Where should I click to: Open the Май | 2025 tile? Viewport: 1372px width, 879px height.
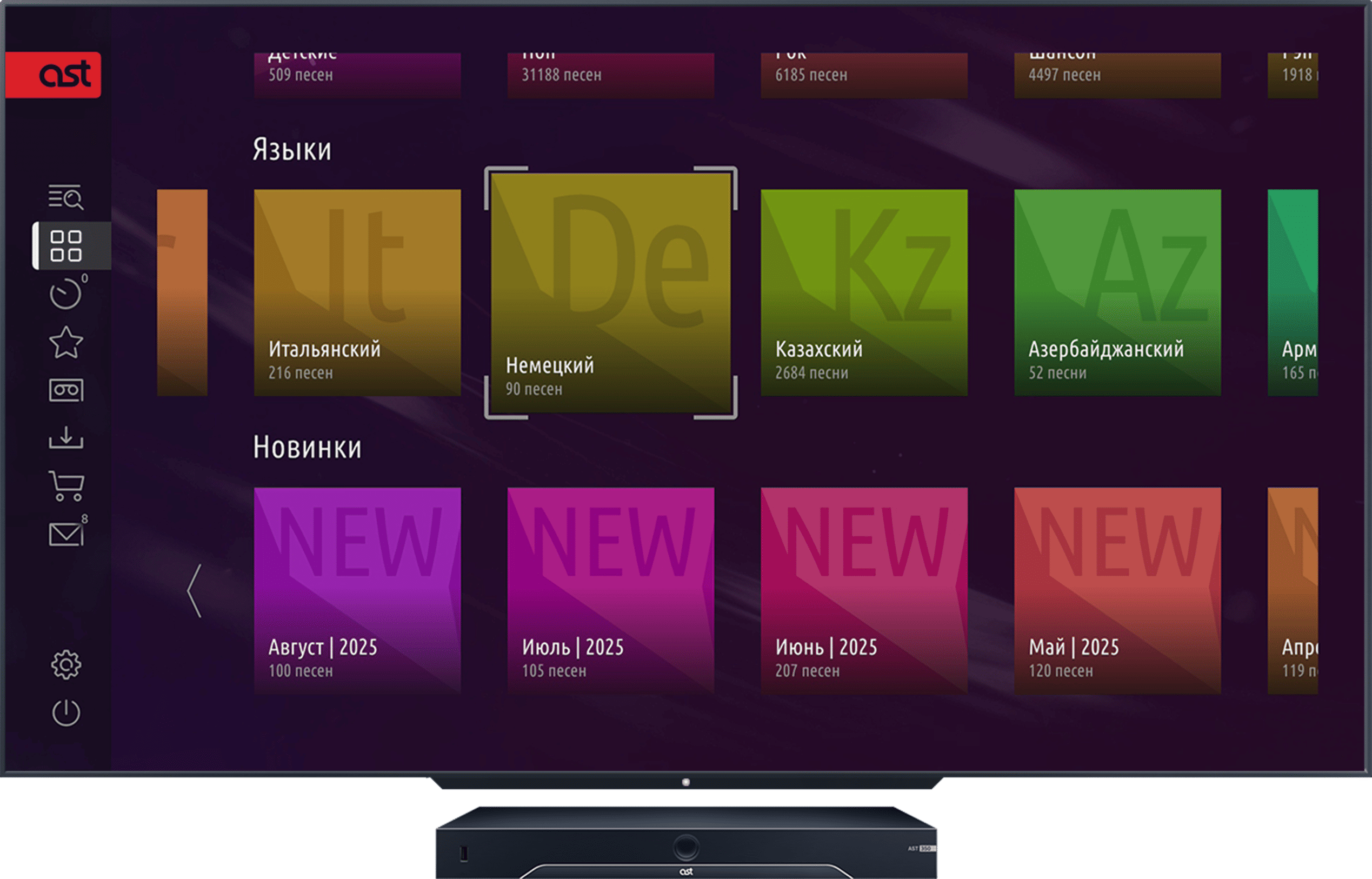1117,590
